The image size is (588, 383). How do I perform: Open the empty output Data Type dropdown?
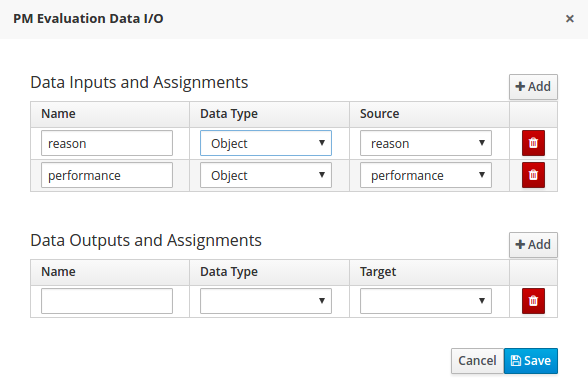click(266, 301)
